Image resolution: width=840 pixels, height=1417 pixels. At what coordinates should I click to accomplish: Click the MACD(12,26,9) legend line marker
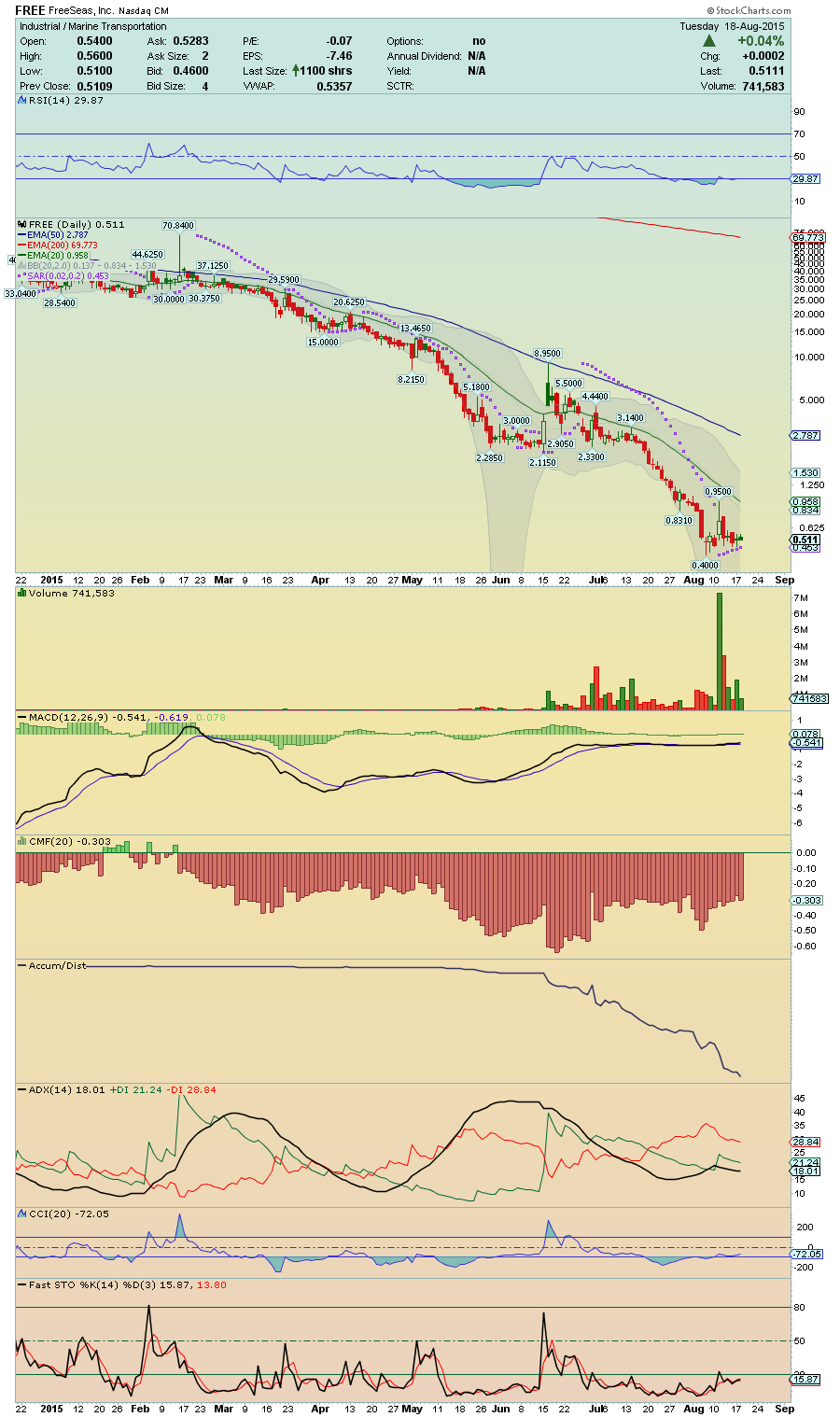coord(22,717)
